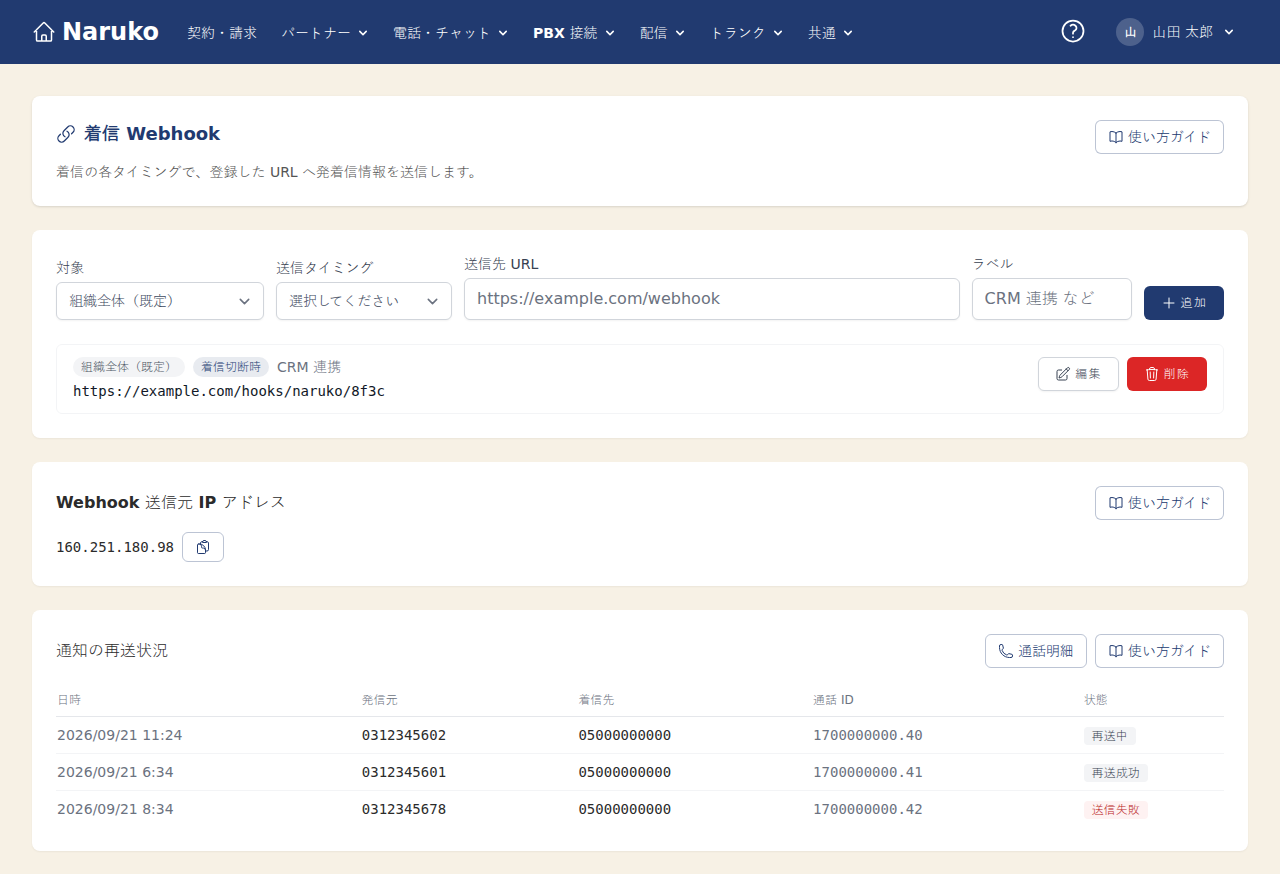Open the 対象 dropdown 組織全体(既定)
Screen dimensions: 1280x874
pyautogui.click(x=160, y=301)
